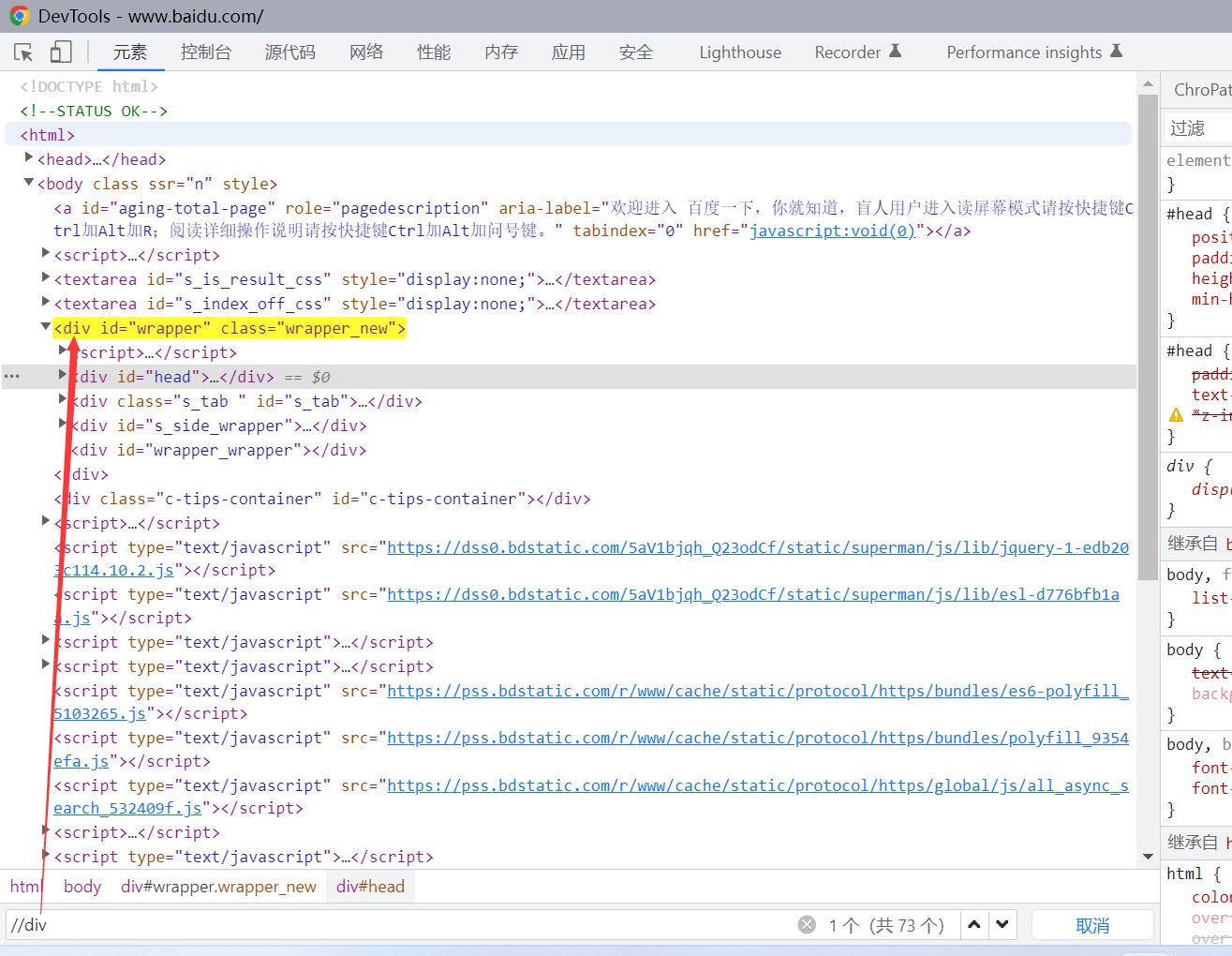Switch to the 应用 tab

tap(569, 52)
